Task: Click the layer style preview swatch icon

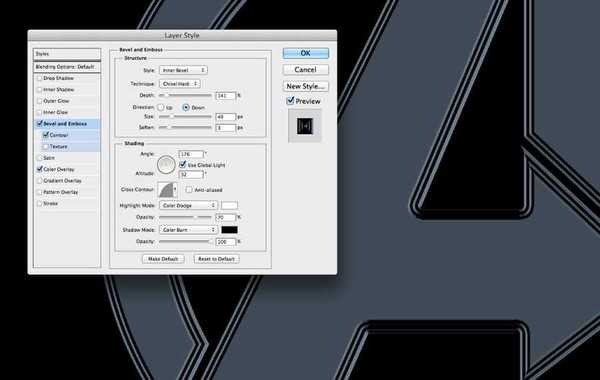Action: point(305,126)
